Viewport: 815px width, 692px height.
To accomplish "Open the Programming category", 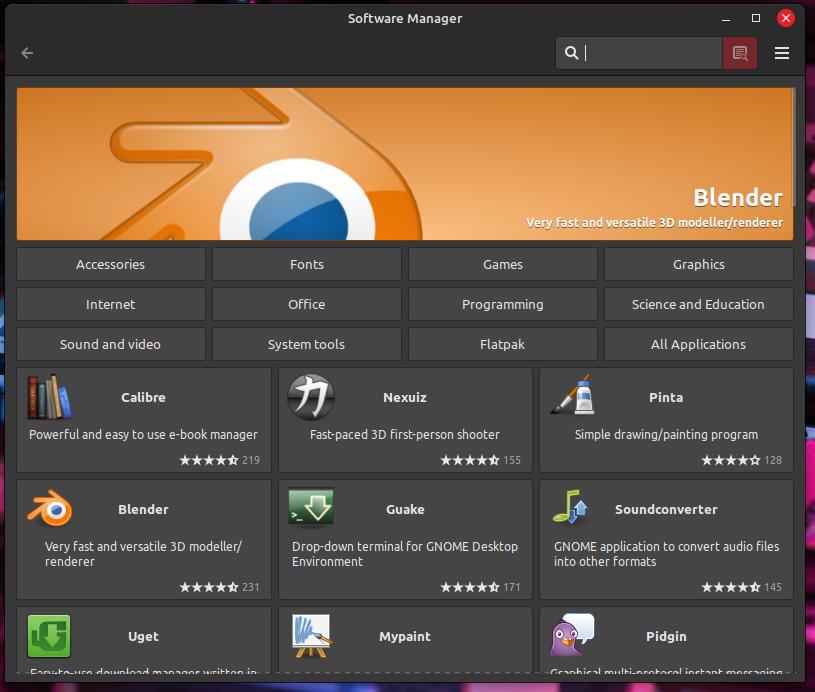I will click(503, 304).
